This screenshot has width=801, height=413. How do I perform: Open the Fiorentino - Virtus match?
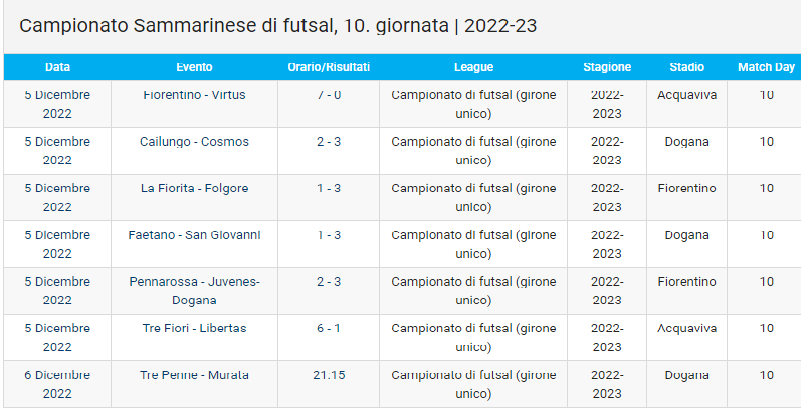194,95
